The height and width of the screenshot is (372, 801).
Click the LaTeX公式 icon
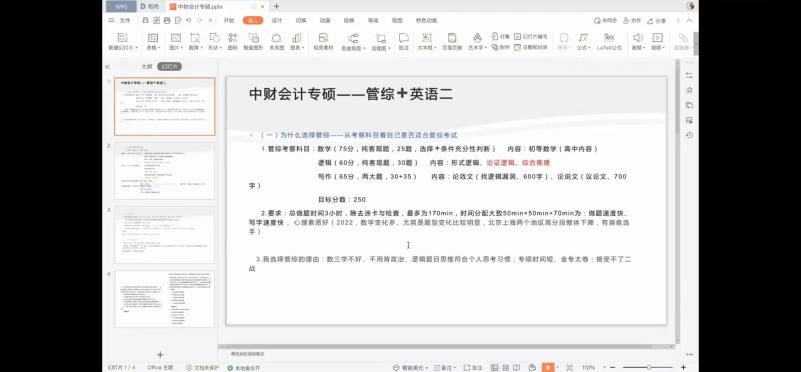609,41
